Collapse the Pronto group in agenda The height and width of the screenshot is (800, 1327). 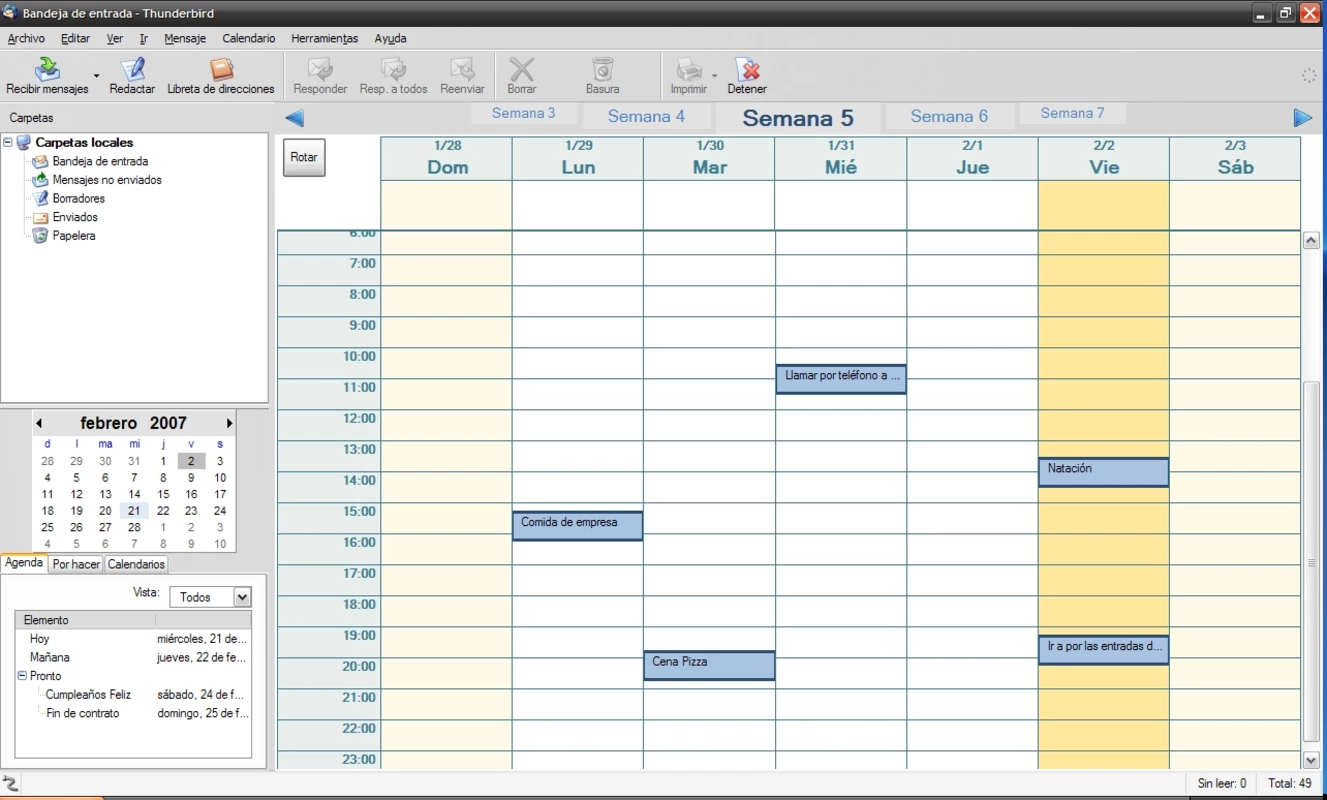[x=22, y=676]
